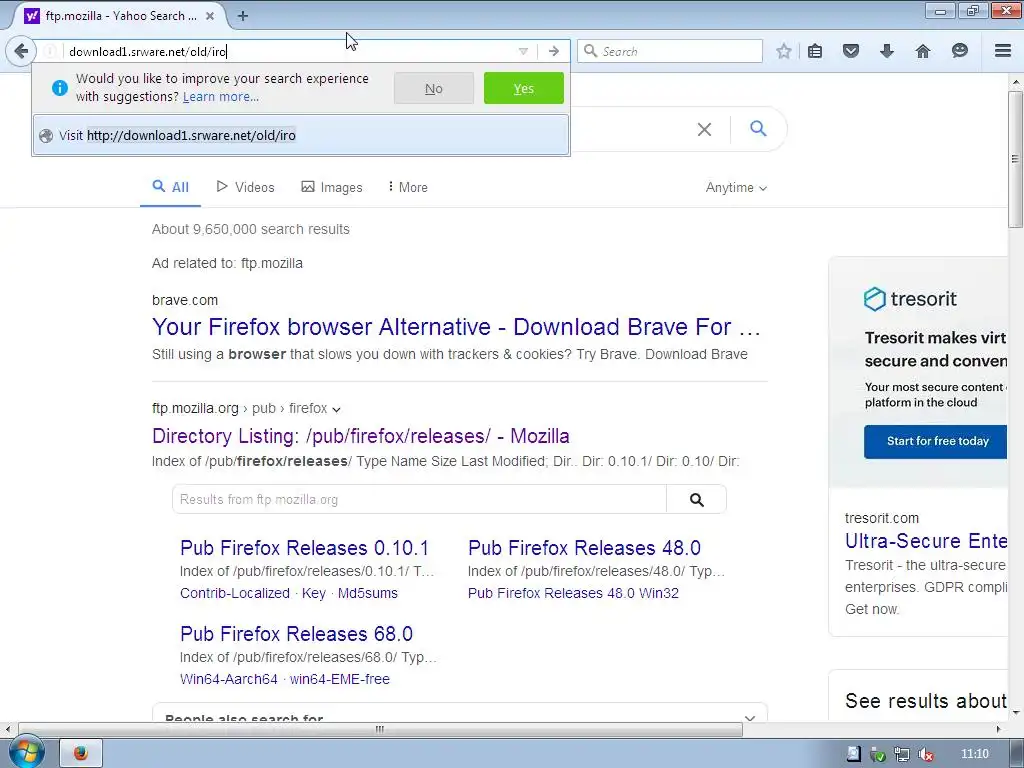Image resolution: width=1024 pixels, height=768 pixels.
Task: Open the Firefox hamburger menu
Action: [1003, 51]
